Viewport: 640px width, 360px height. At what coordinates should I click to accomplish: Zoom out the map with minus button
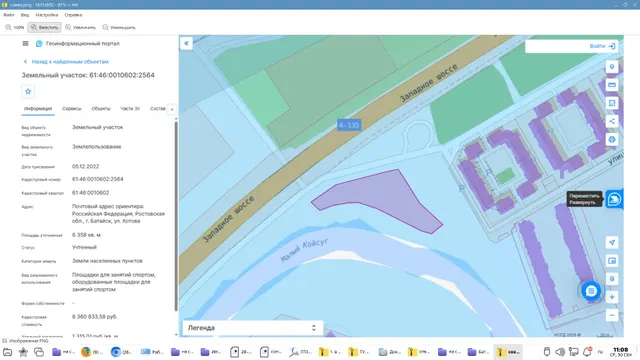click(612, 315)
